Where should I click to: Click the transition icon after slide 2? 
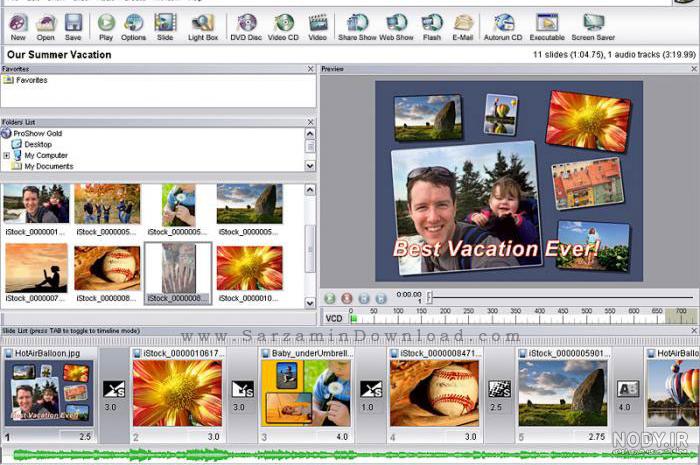pyautogui.click(x=242, y=389)
